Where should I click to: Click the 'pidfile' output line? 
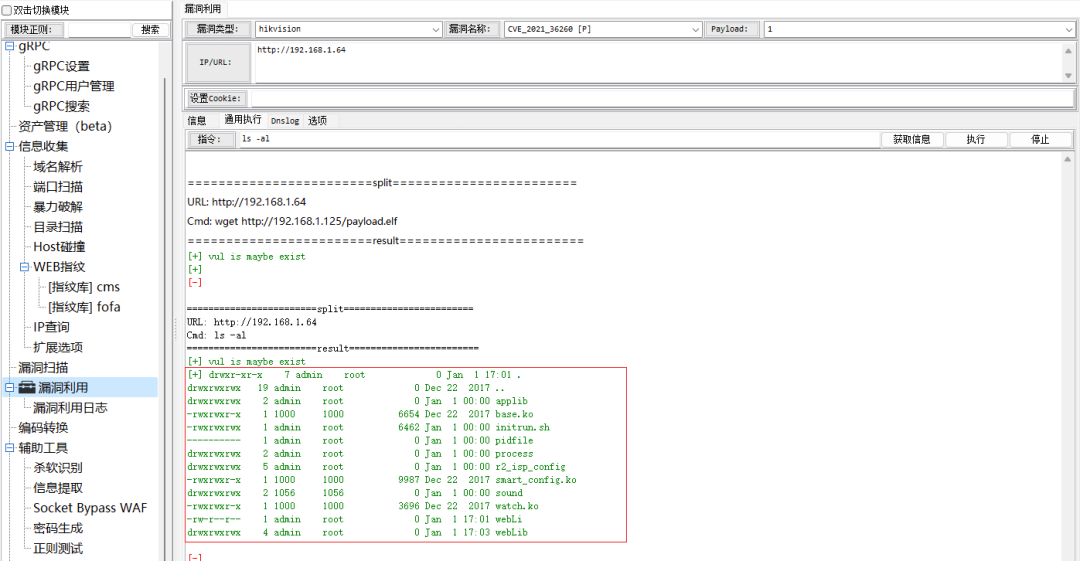[360, 440]
